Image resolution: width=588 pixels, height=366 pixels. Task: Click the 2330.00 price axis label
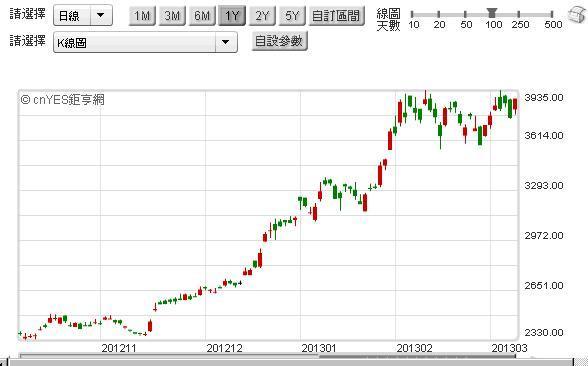click(x=544, y=333)
